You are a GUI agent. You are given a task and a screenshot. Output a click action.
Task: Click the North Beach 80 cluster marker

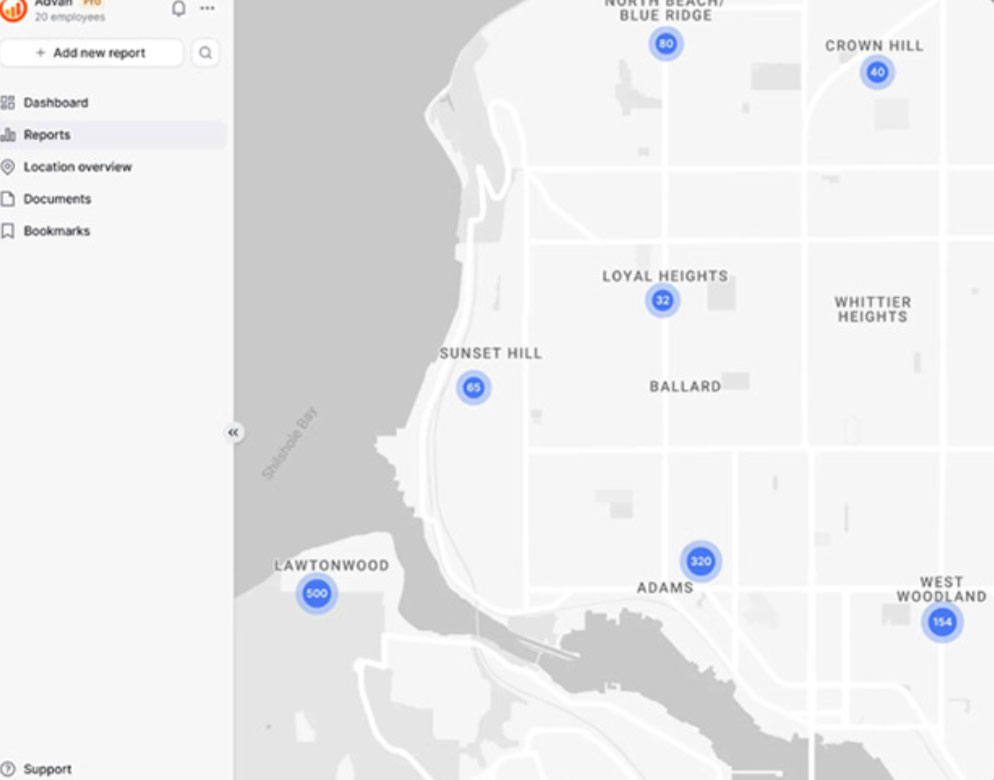point(666,44)
